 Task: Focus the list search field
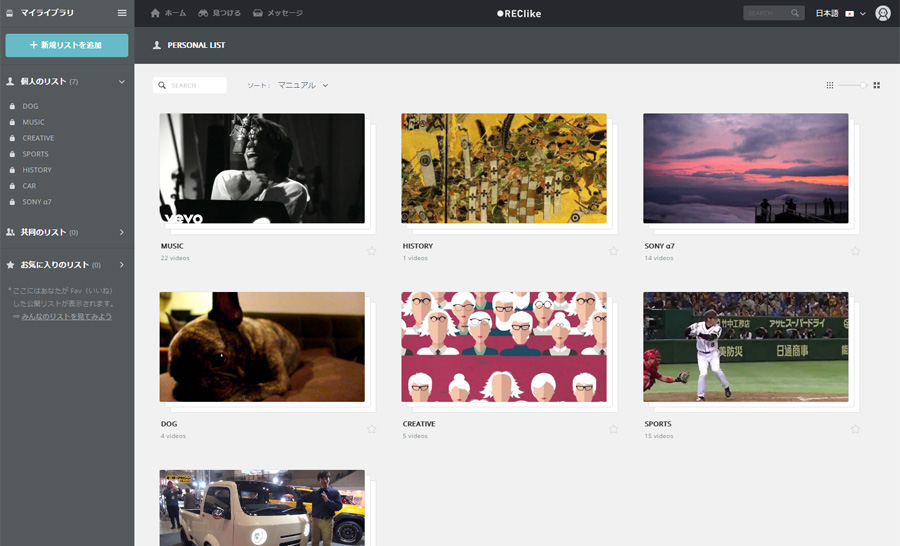coord(189,85)
